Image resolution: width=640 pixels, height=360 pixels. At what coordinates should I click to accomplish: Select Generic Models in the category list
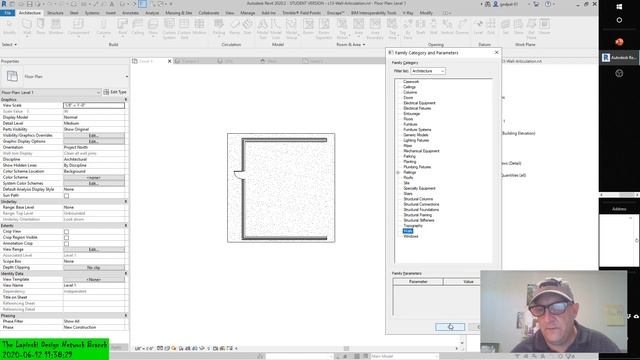click(416, 135)
